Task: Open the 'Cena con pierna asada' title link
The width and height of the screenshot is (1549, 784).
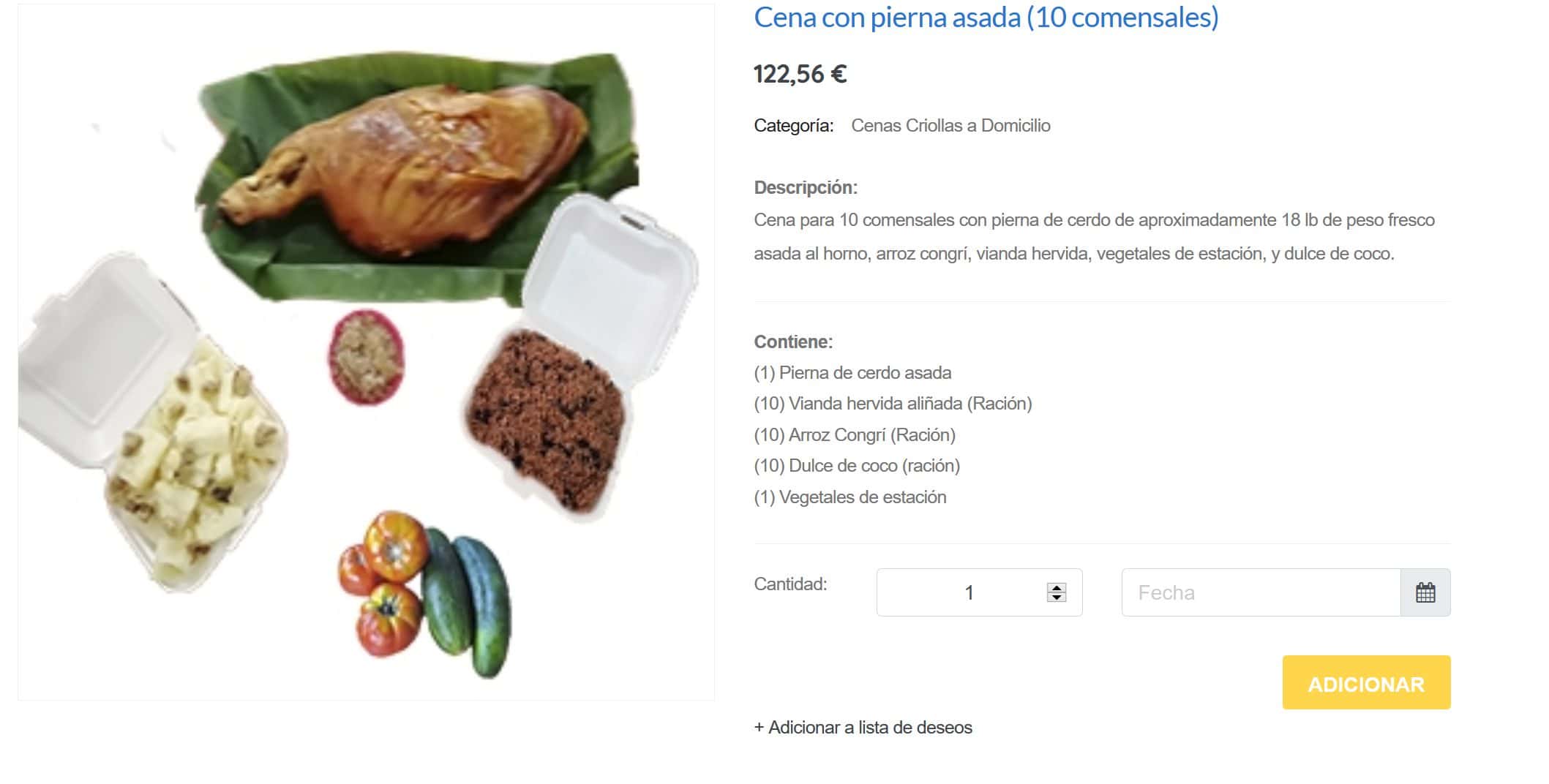Action: pyautogui.click(x=986, y=18)
